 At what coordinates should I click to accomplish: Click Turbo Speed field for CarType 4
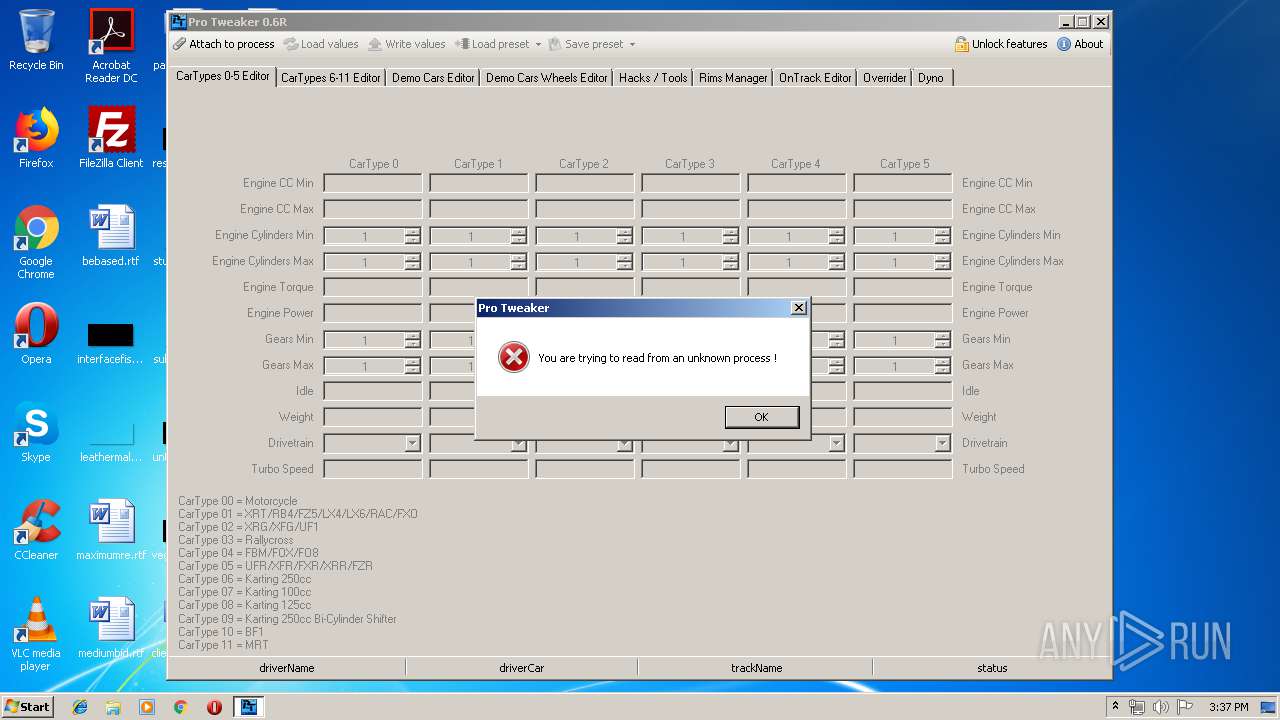tap(796, 469)
